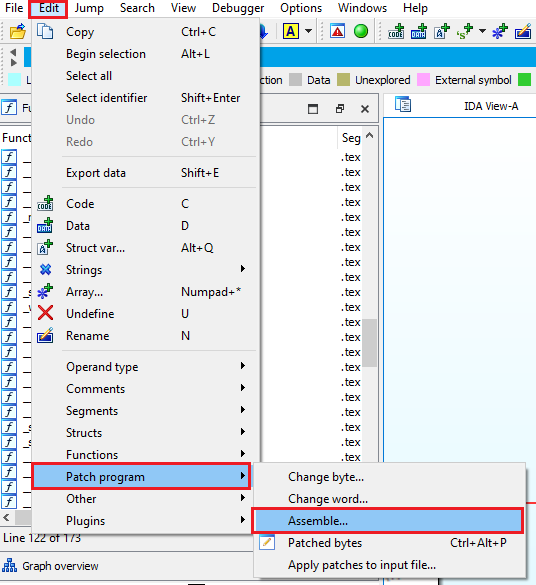The width and height of the screenshot is (536, 585).
Task: Click the toolbar array asterisk icon
Action: 500,31
